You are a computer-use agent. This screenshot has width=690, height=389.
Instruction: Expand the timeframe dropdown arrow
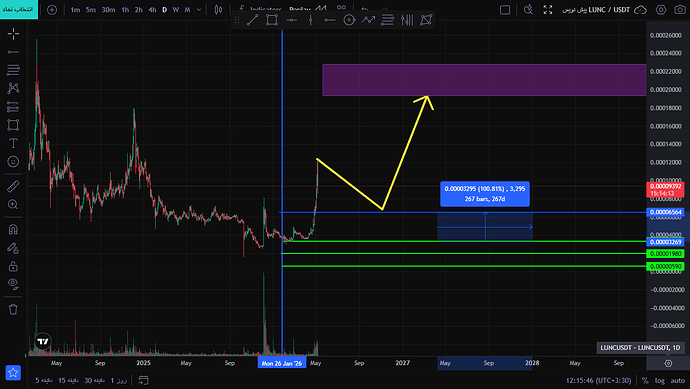point(199,10)
